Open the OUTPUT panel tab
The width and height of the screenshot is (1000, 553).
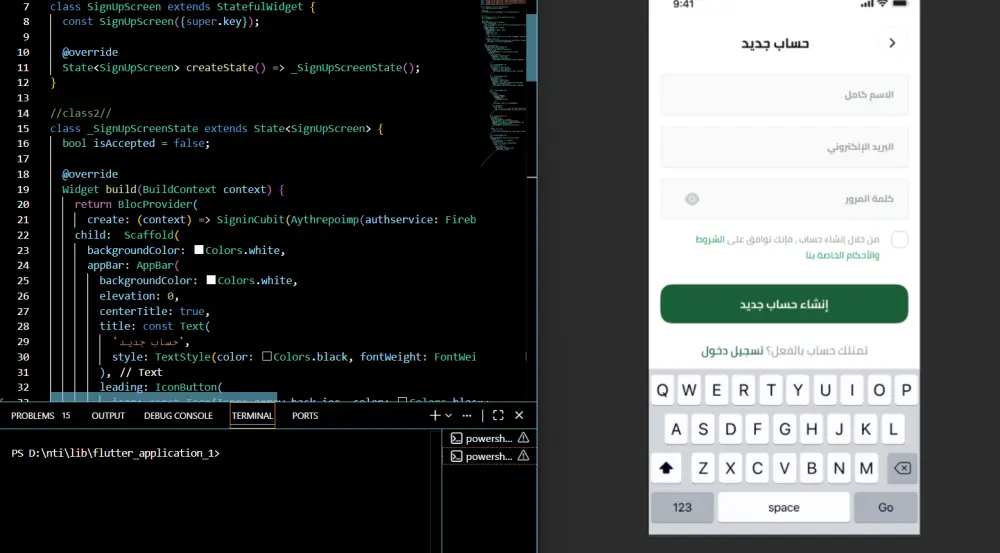(x=108, y=415)
